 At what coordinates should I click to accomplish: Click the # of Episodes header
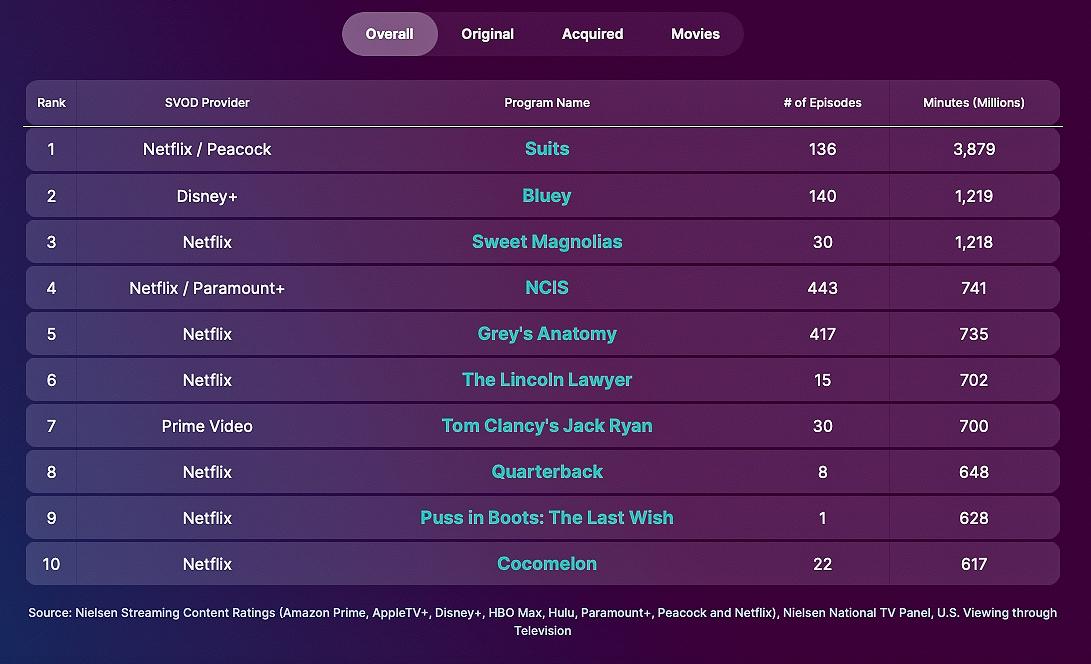coord(822,103)
